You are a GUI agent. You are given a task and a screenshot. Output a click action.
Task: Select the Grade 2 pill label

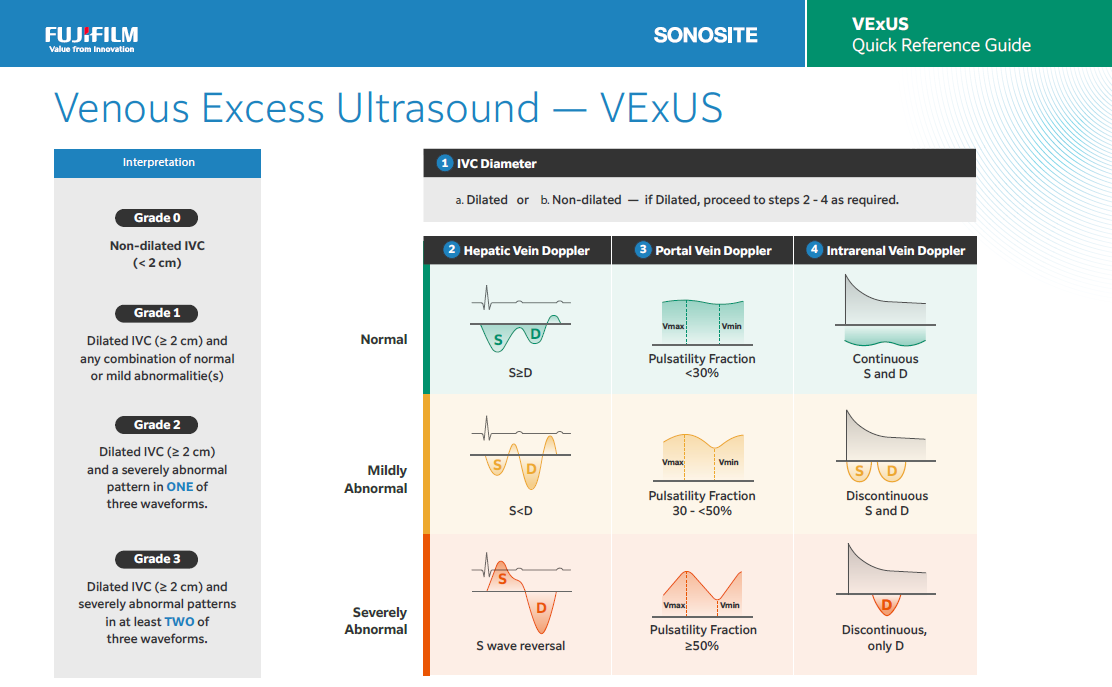pyautogui.click(x=157, y=425)
